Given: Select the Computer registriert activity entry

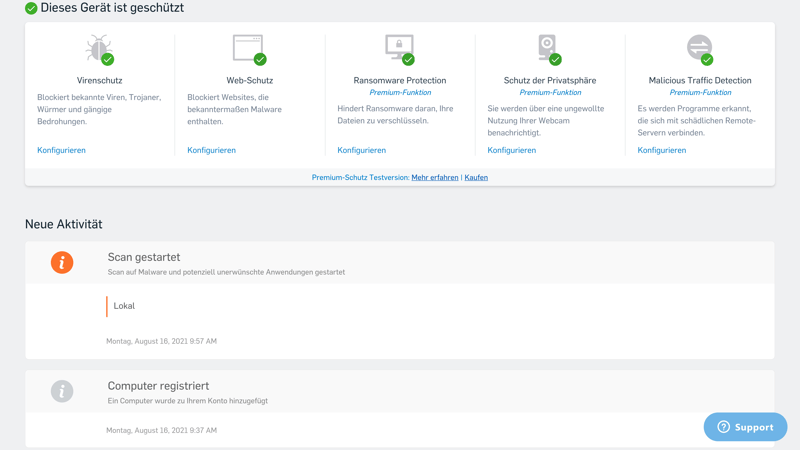Looking at the screenshot, I should 158,386.
